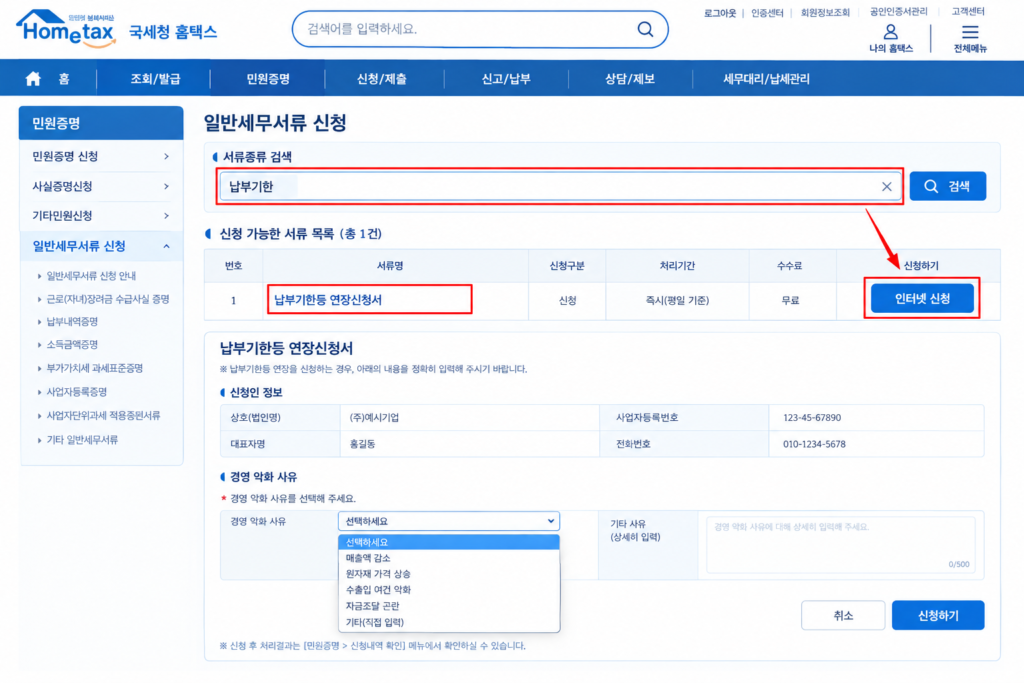Select 원자재 가격 상승 option

coord(449,574)
